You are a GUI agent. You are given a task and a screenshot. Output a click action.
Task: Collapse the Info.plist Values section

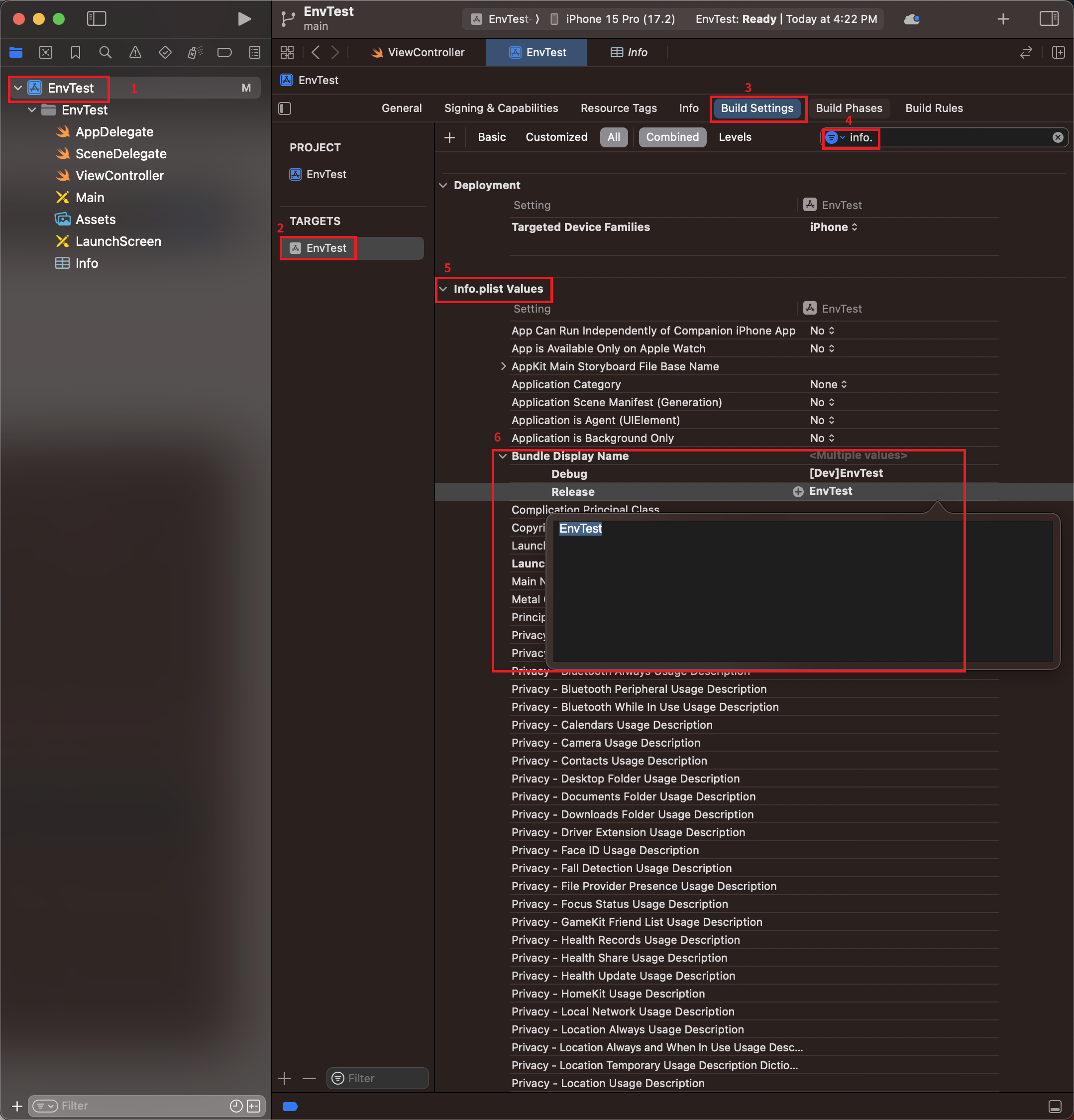tap(443, 289)
